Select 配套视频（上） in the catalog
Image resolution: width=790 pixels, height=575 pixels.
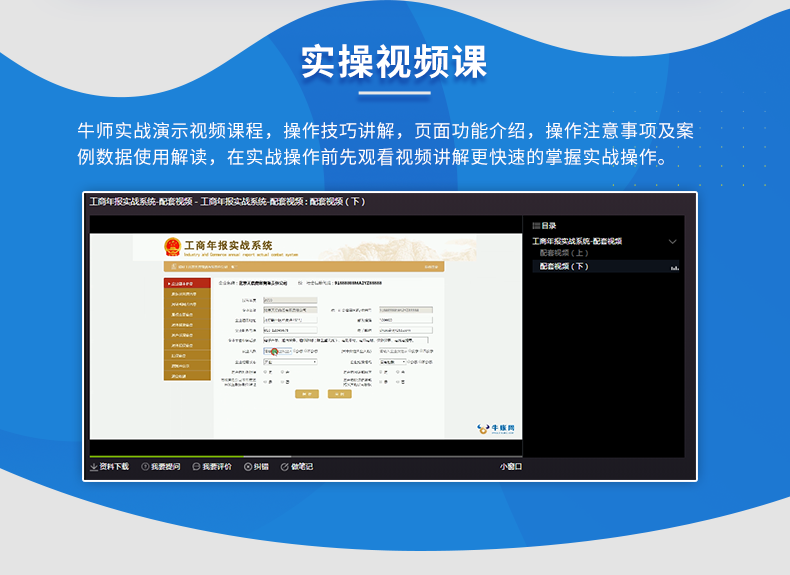(564, 254)
